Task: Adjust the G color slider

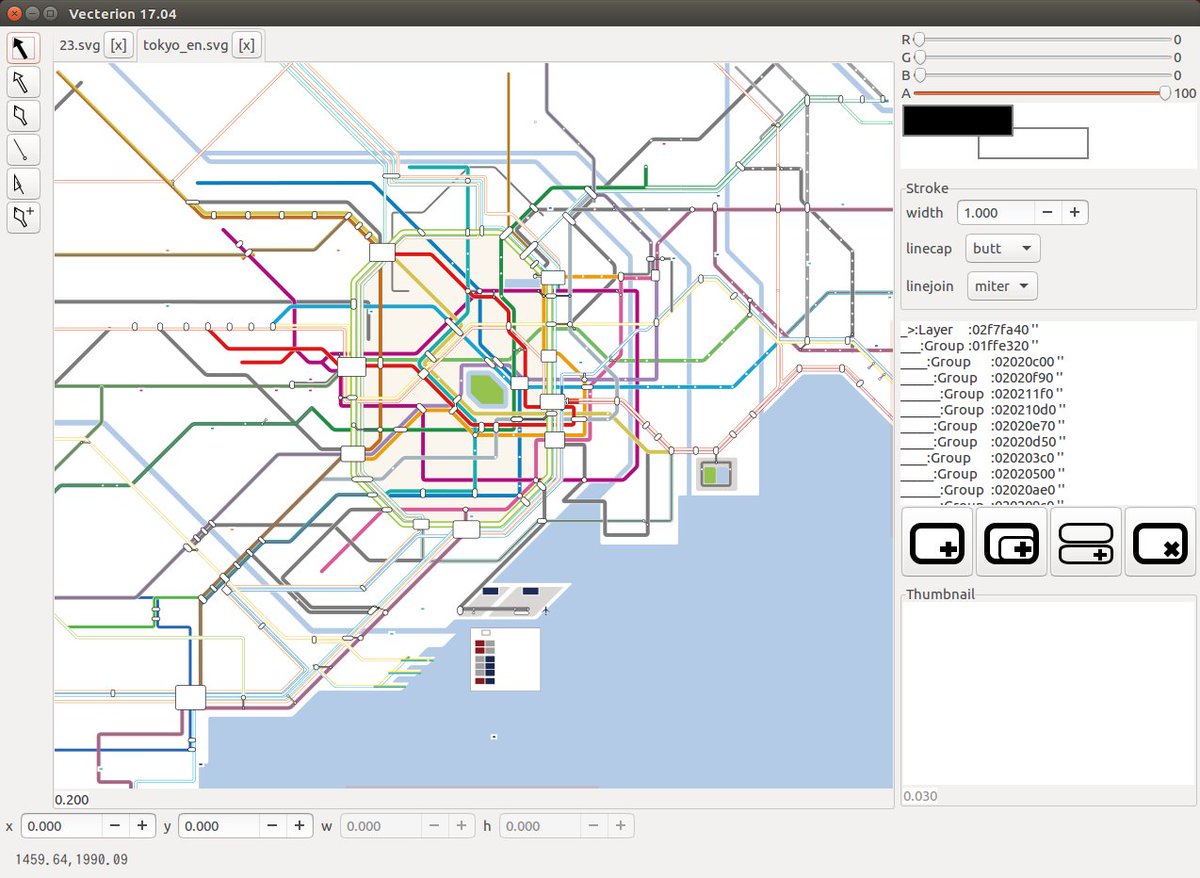Action: pos(1040,57)
